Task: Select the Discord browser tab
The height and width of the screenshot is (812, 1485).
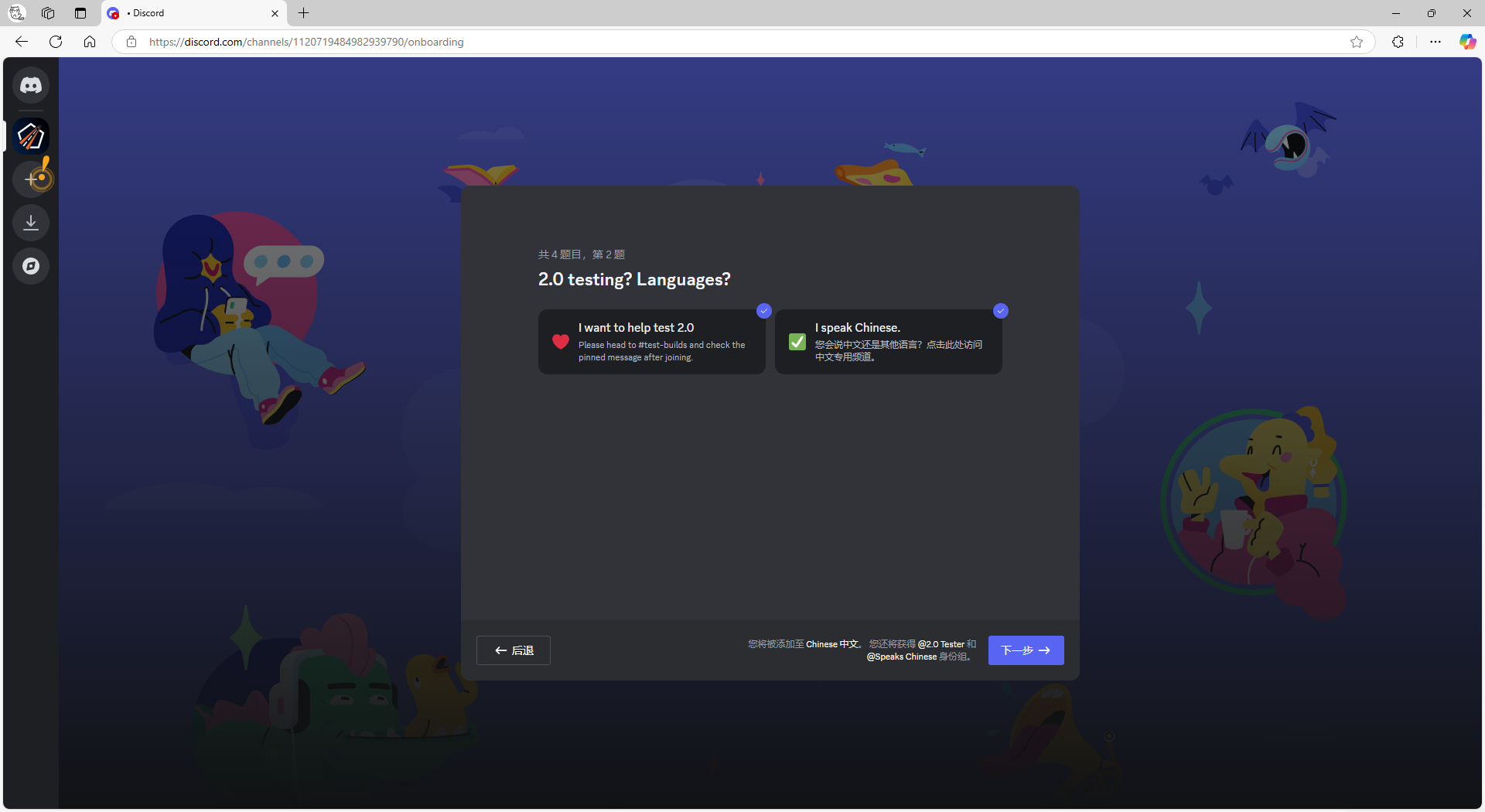Action: tap(193, 13)
